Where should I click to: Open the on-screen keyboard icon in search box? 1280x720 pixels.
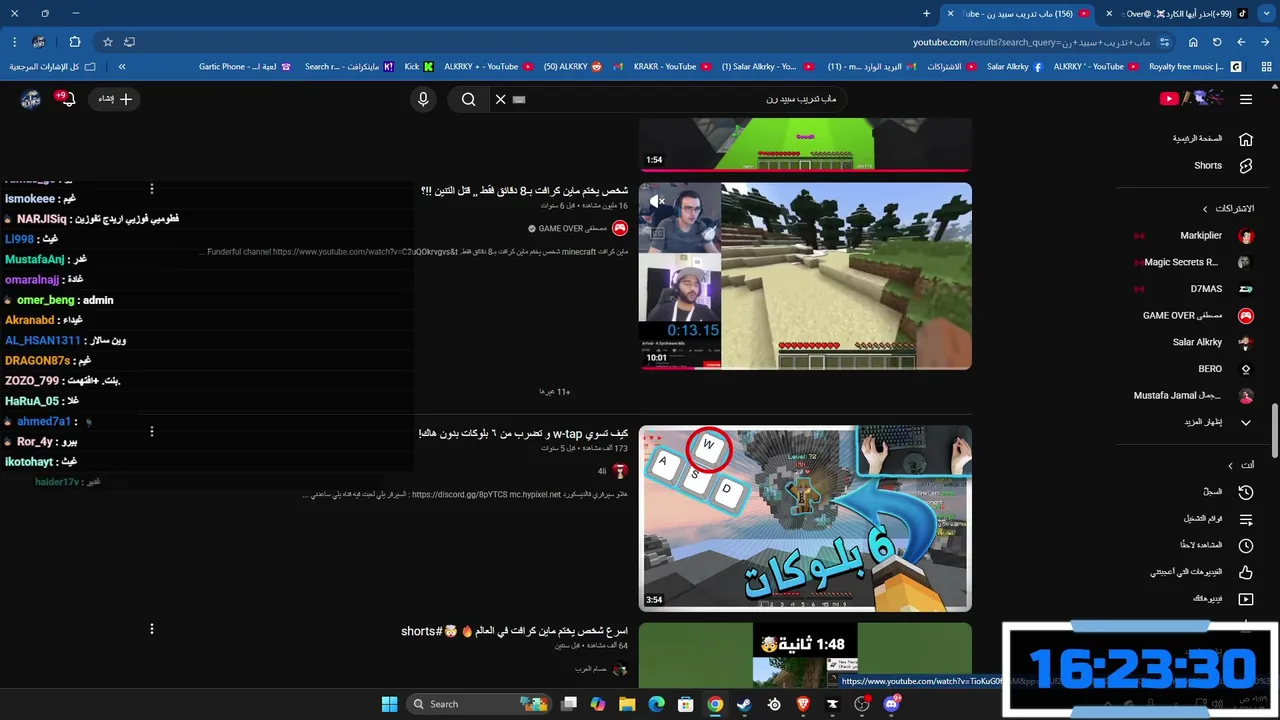(x=519, y=99)
